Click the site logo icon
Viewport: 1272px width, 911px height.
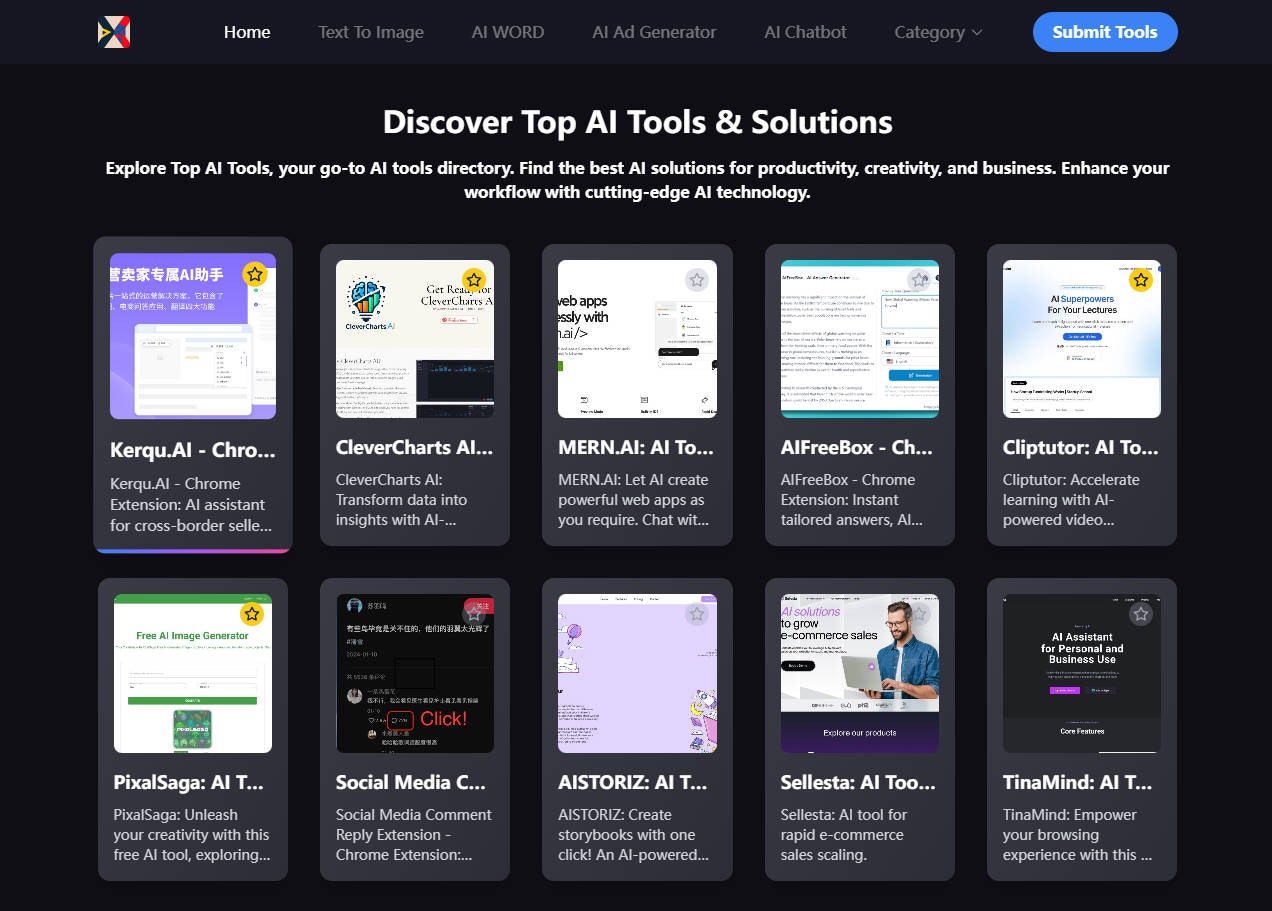click(114, 32)
